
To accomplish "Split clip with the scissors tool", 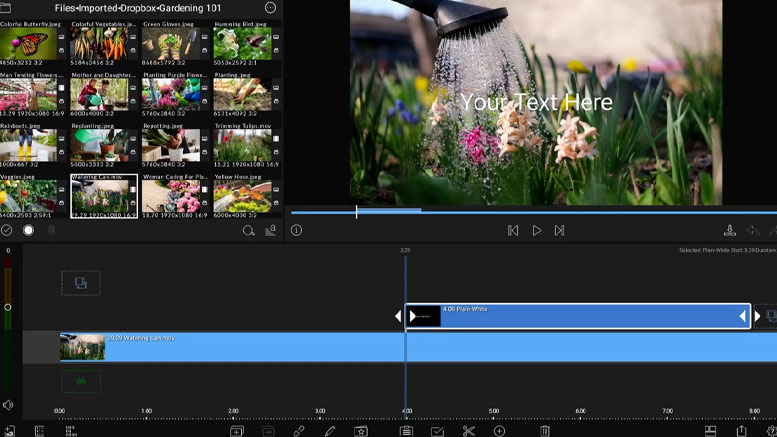I will [468, 431].
